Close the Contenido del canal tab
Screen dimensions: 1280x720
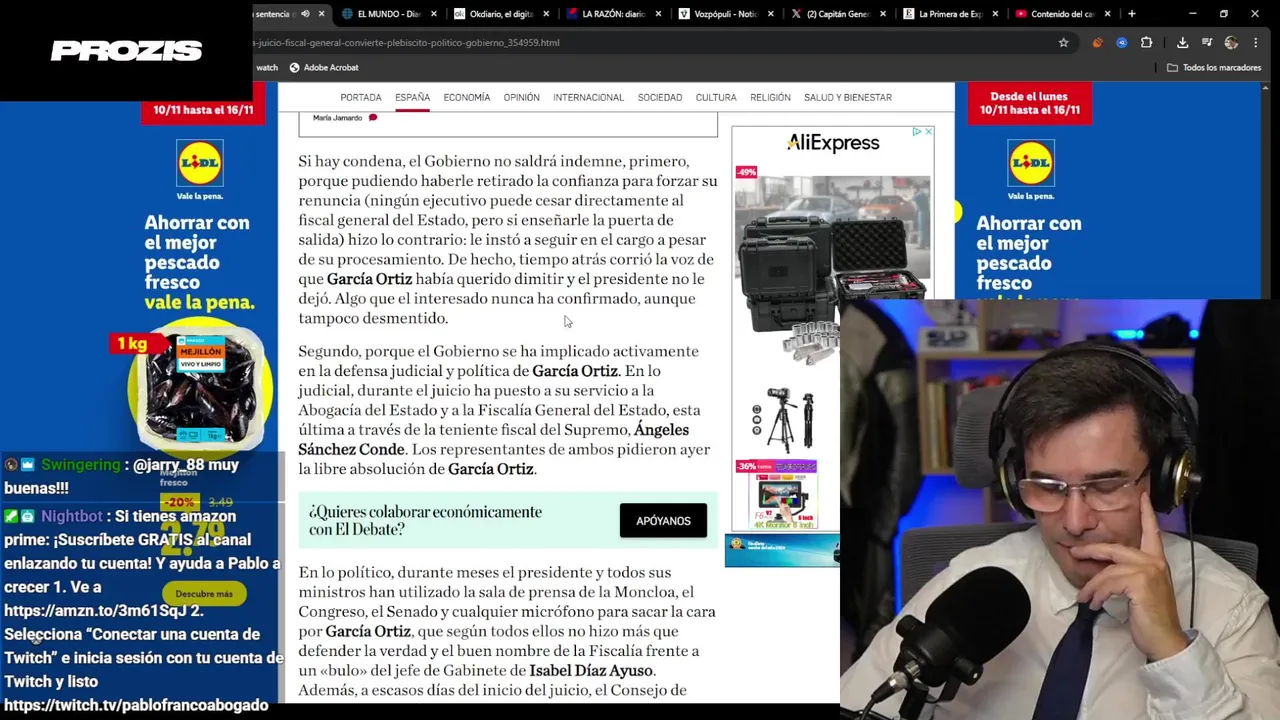click(1107, 14)
